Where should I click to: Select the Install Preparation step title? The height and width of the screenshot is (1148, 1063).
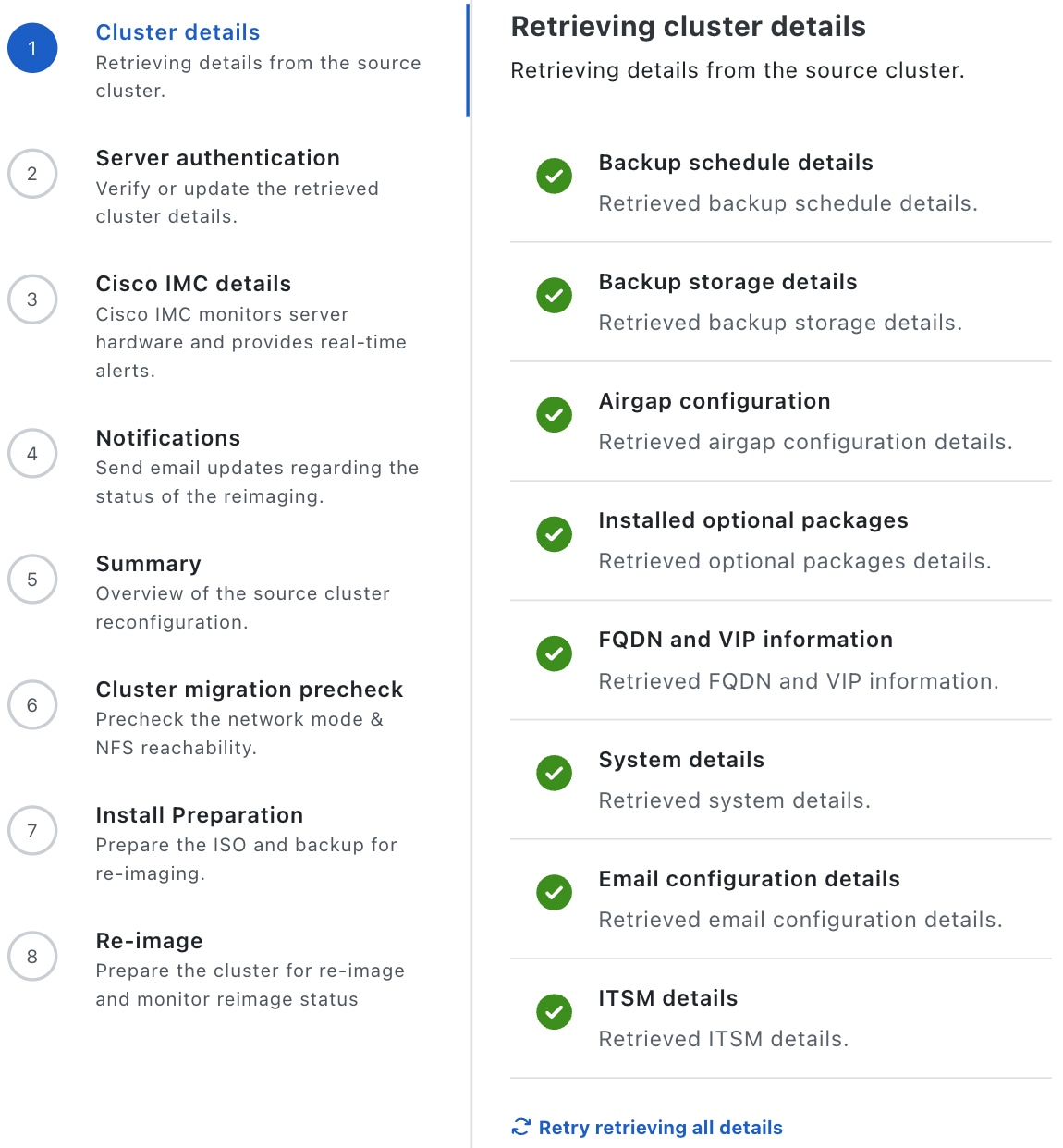click(200, 815)
